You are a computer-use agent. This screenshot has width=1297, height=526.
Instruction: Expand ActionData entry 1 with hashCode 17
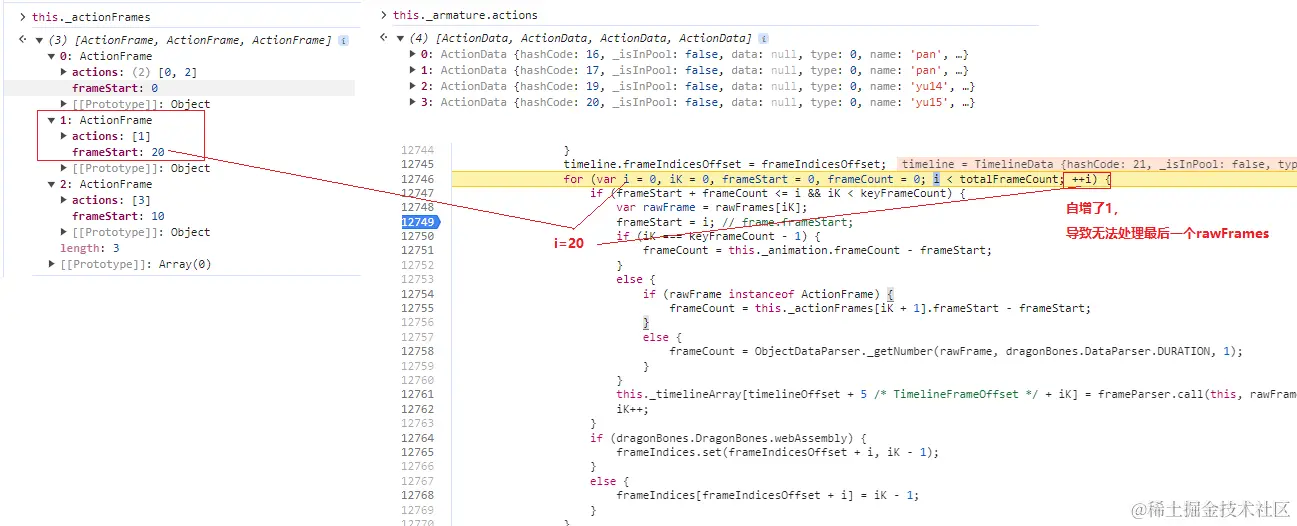click(x=414, y=70)
